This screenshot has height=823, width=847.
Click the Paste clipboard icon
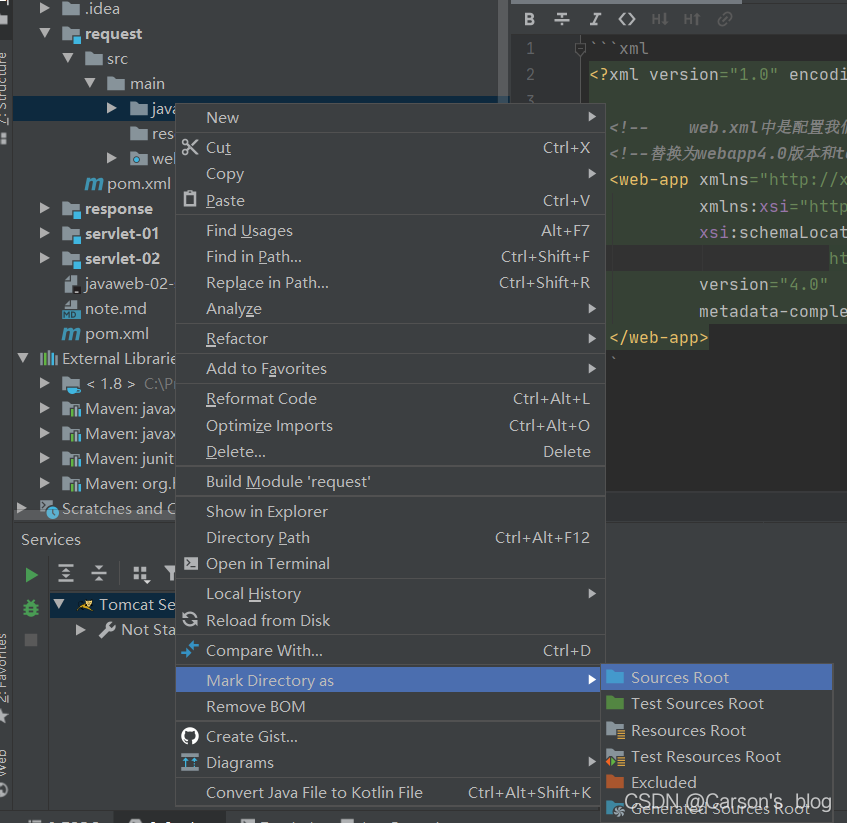190,199
